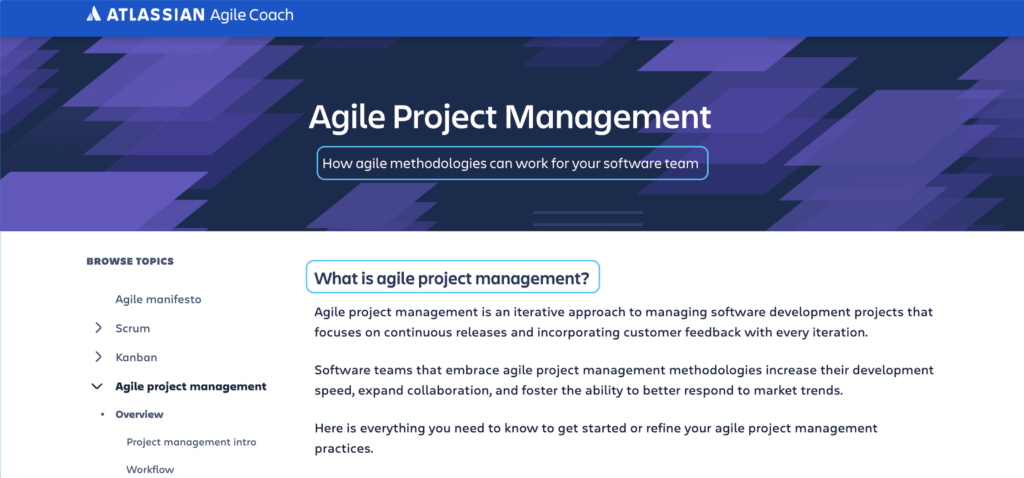Go to the Overview subsection

click(x=139, y=414)
